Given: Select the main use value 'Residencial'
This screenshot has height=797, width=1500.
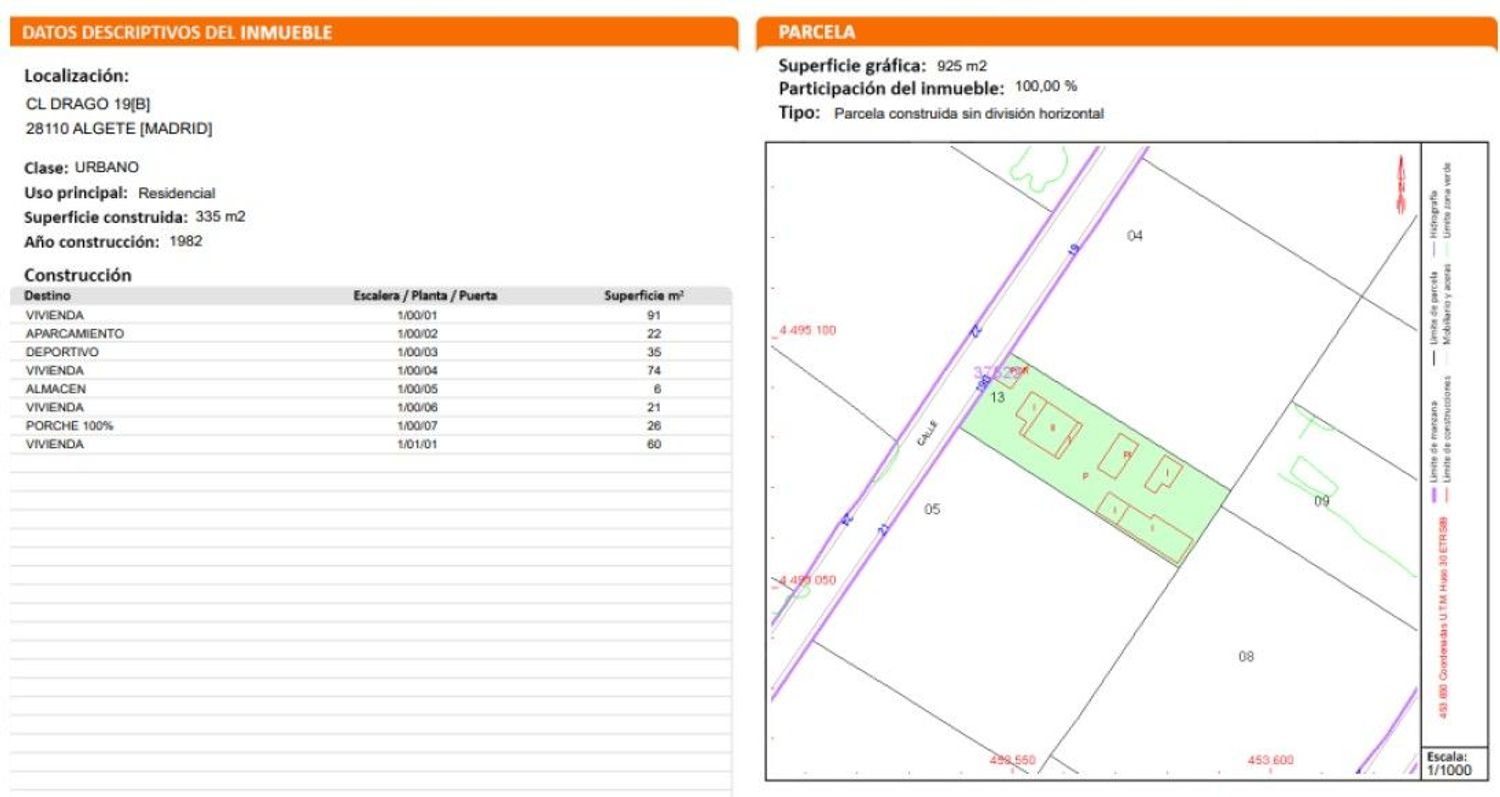Looking at the screenshot, I should pyautogui.click(x=177, y=193).
